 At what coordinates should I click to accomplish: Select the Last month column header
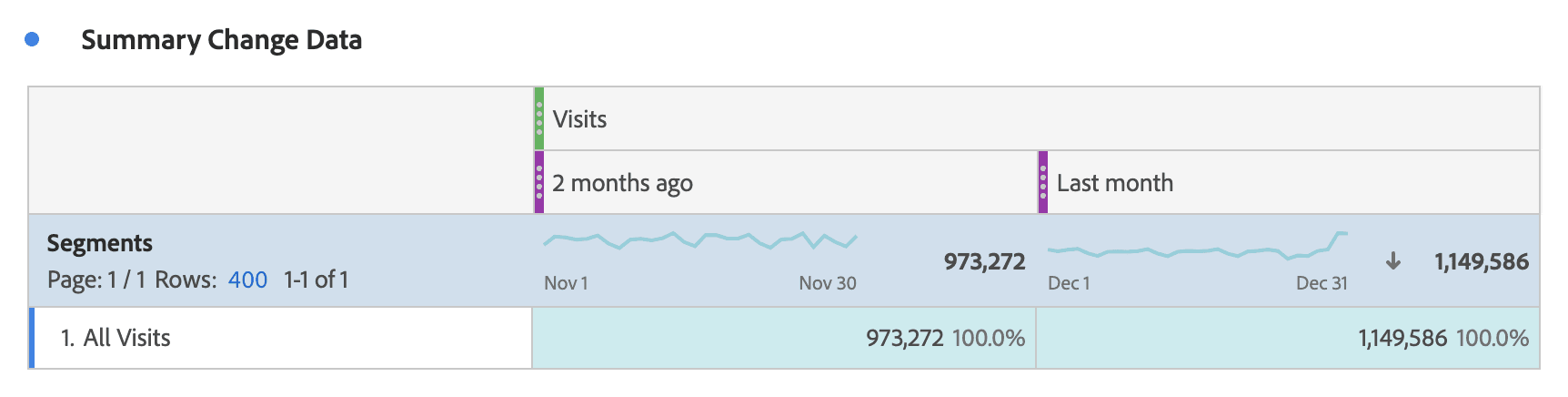[x=1114, y=183]
